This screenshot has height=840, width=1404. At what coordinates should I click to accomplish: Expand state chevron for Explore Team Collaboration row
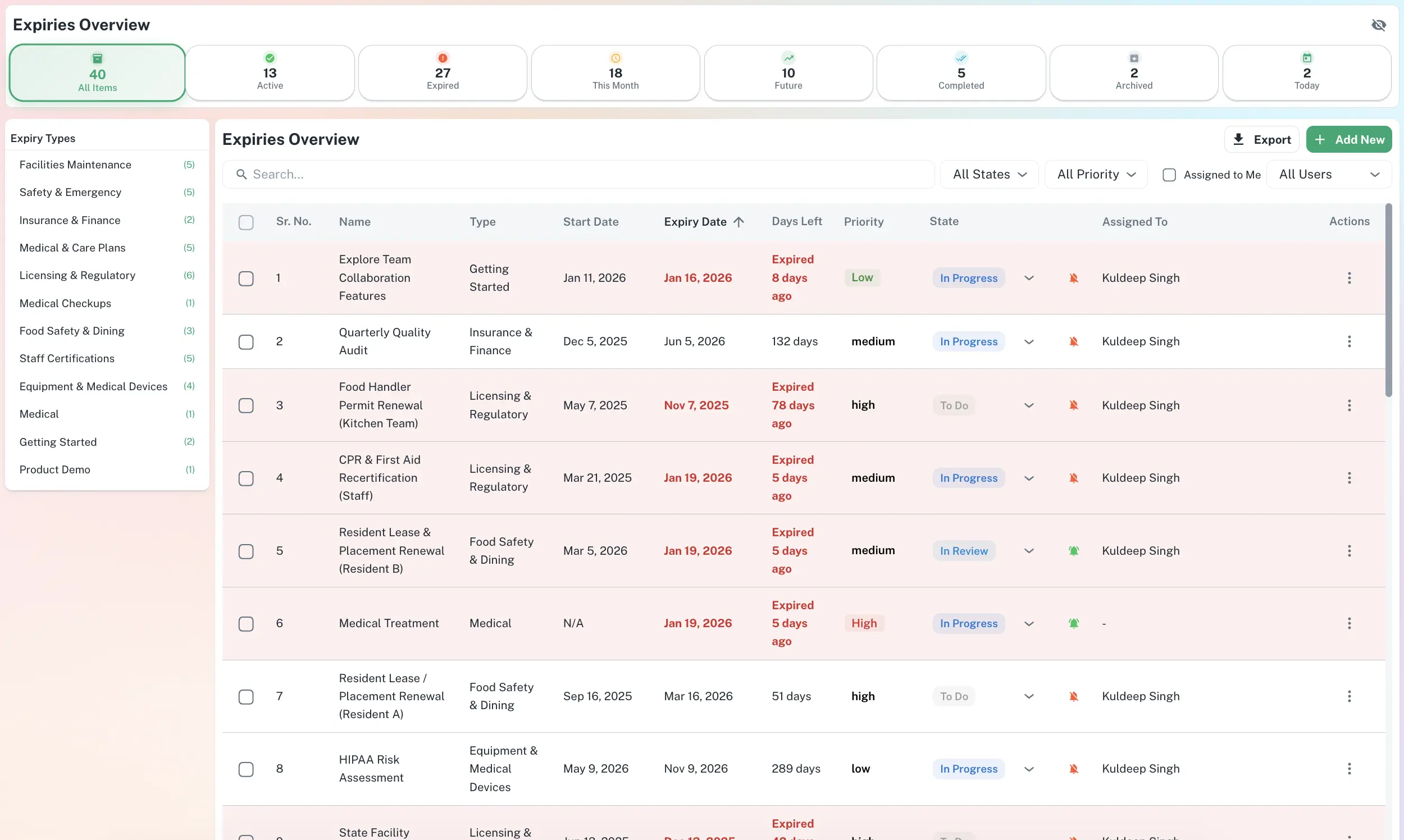[1029, 278]
